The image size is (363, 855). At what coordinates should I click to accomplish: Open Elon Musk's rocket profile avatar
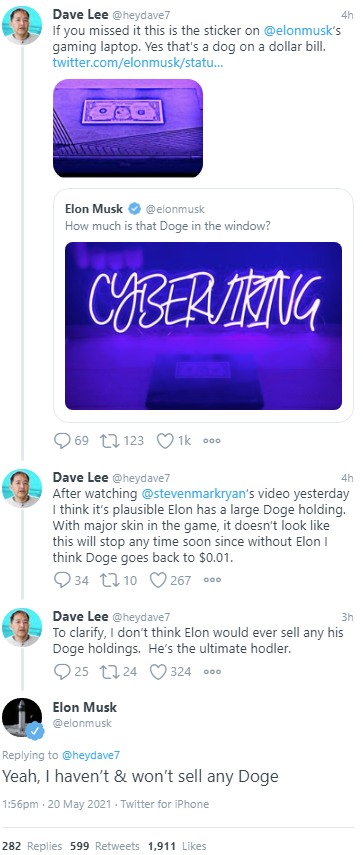point(22,718)
